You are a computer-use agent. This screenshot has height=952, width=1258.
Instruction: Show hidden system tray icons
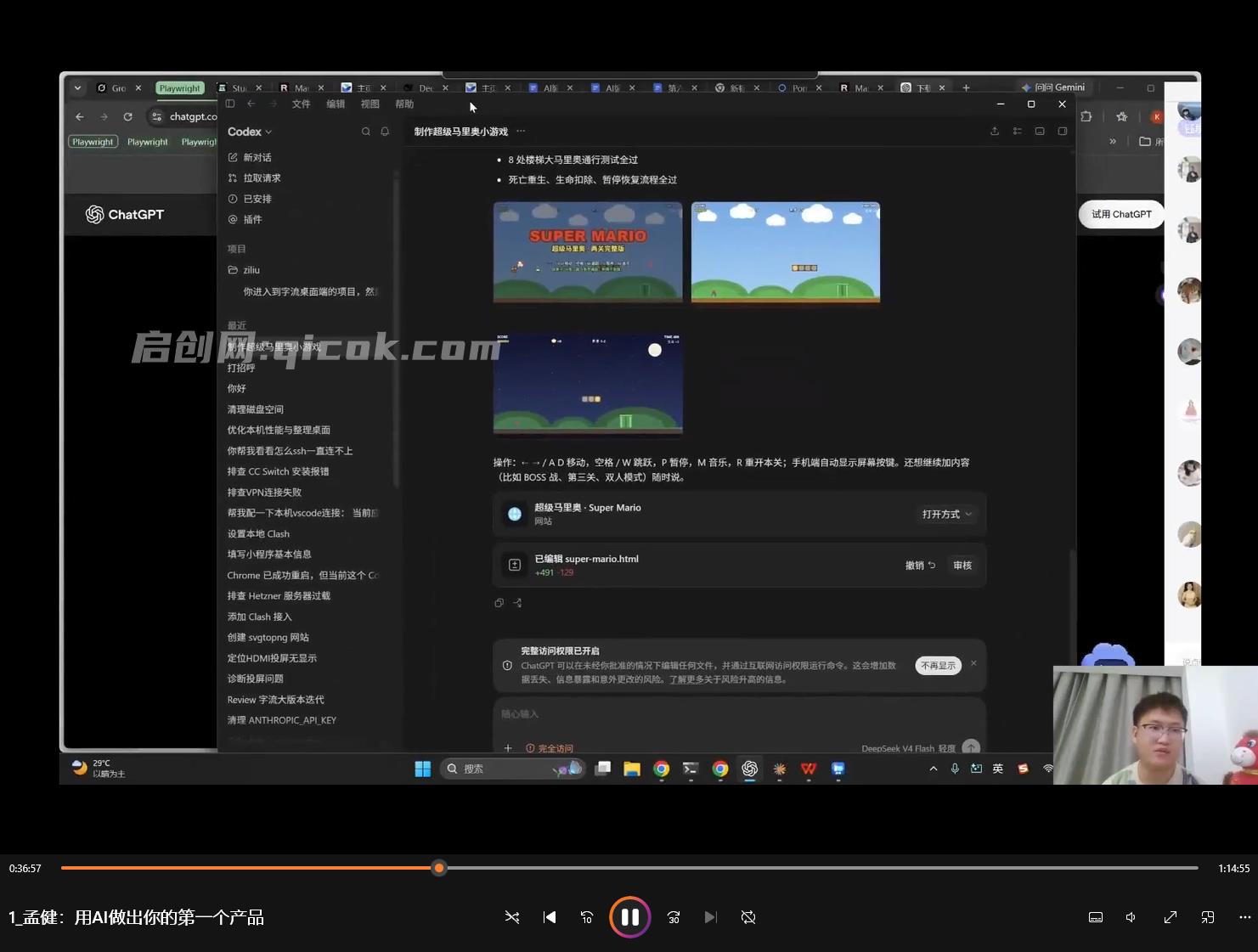point(934,769)
